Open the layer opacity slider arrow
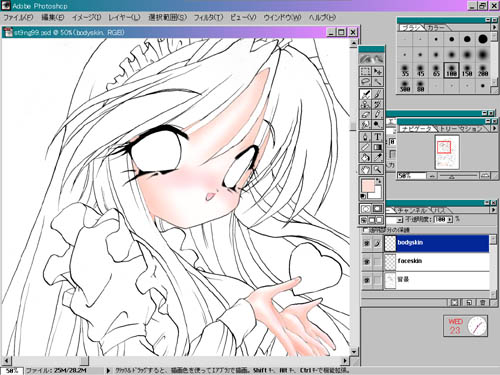The height and width of the screenshot is (375, 500). point(450,220)
